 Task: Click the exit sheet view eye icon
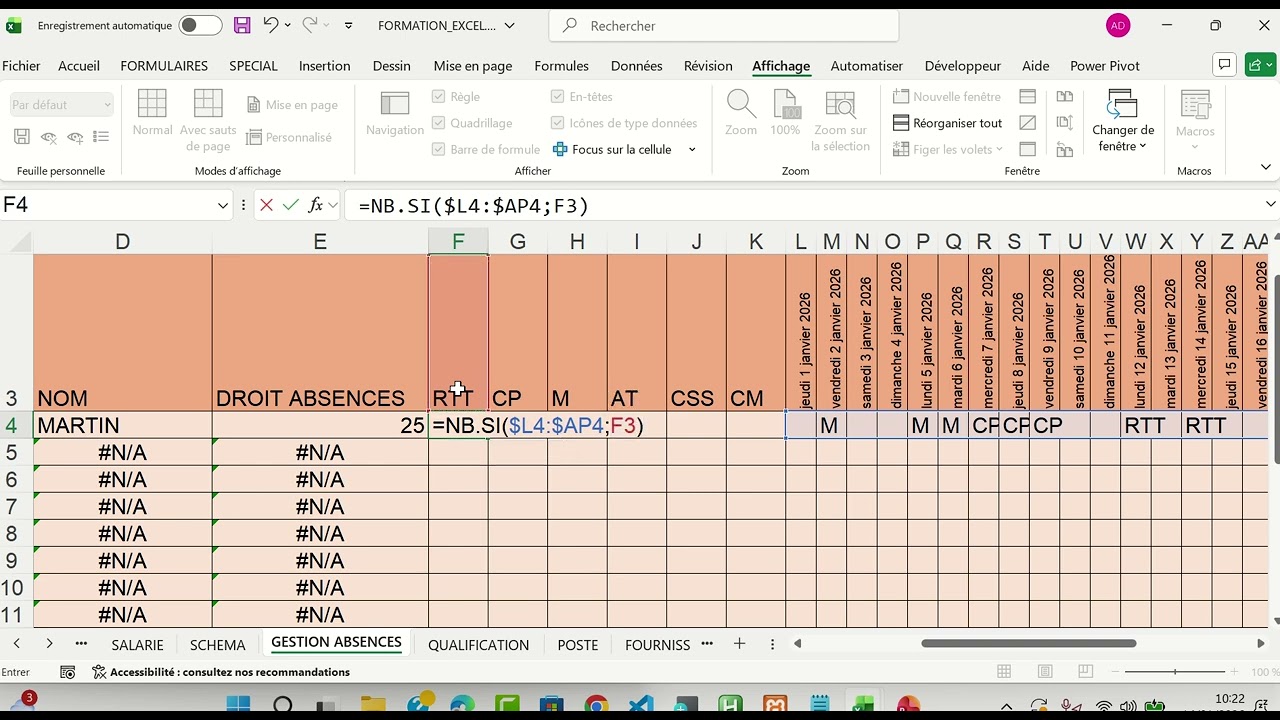[x=48, y=137]
